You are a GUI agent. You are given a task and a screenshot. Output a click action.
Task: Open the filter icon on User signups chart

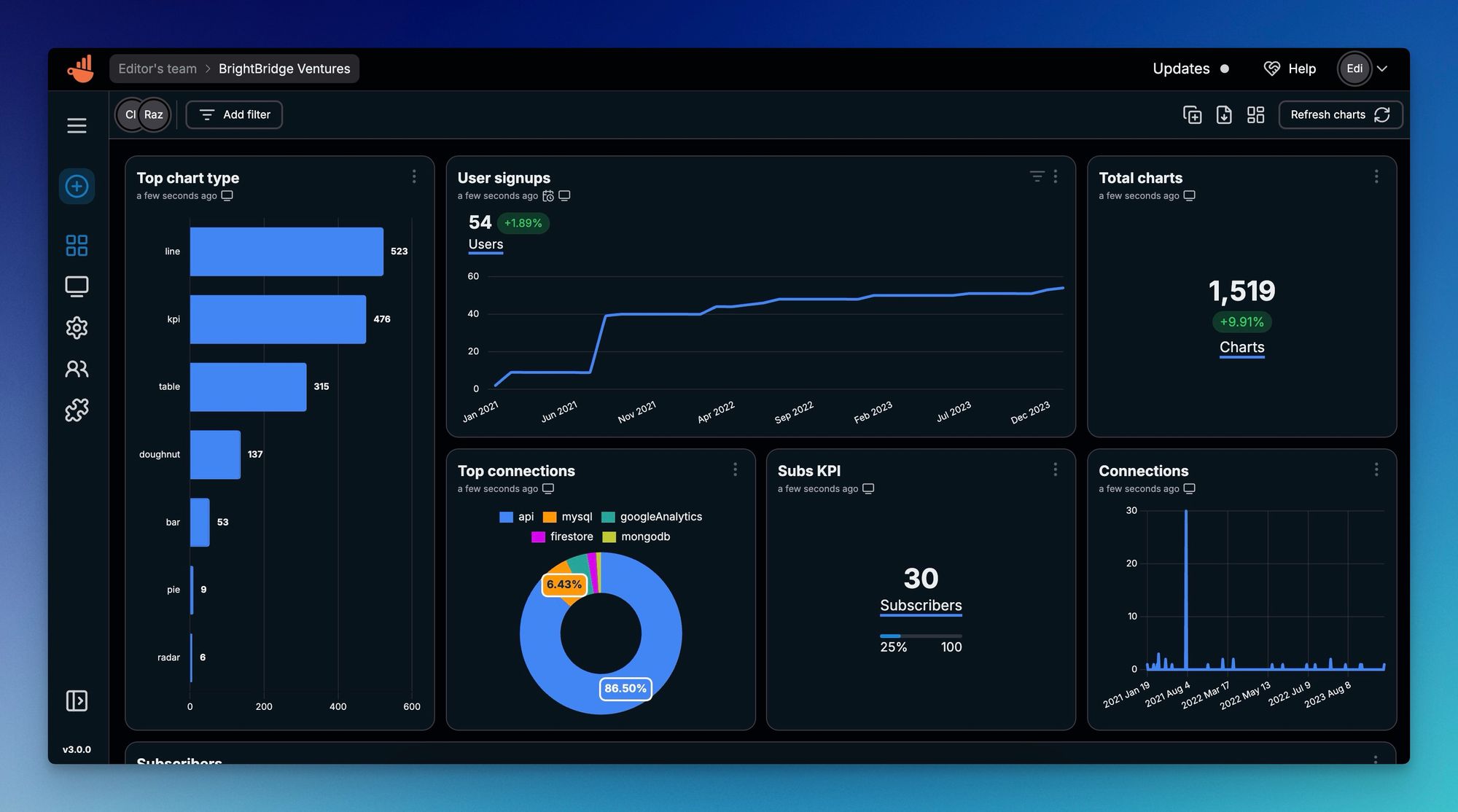(1036, 176)
